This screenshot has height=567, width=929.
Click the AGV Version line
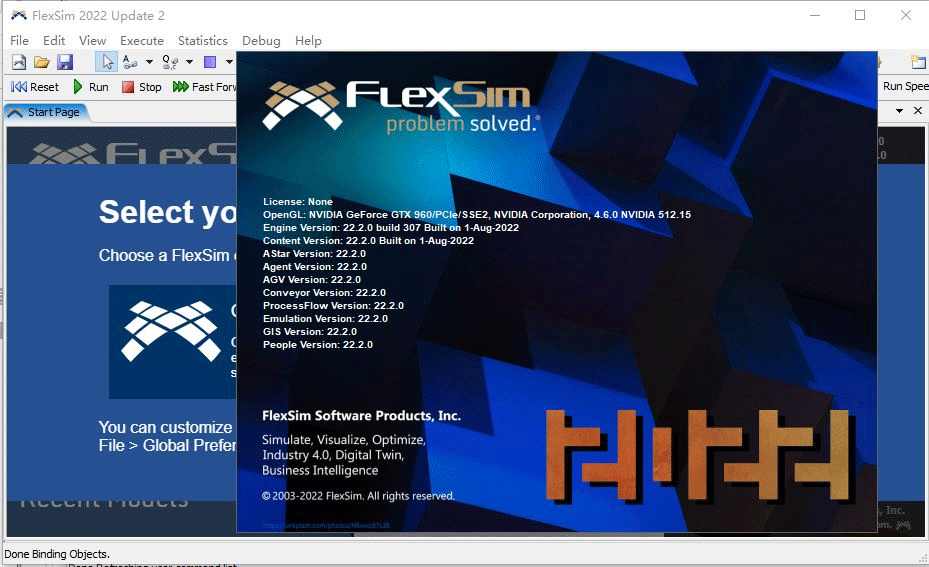tap(312, 280)
